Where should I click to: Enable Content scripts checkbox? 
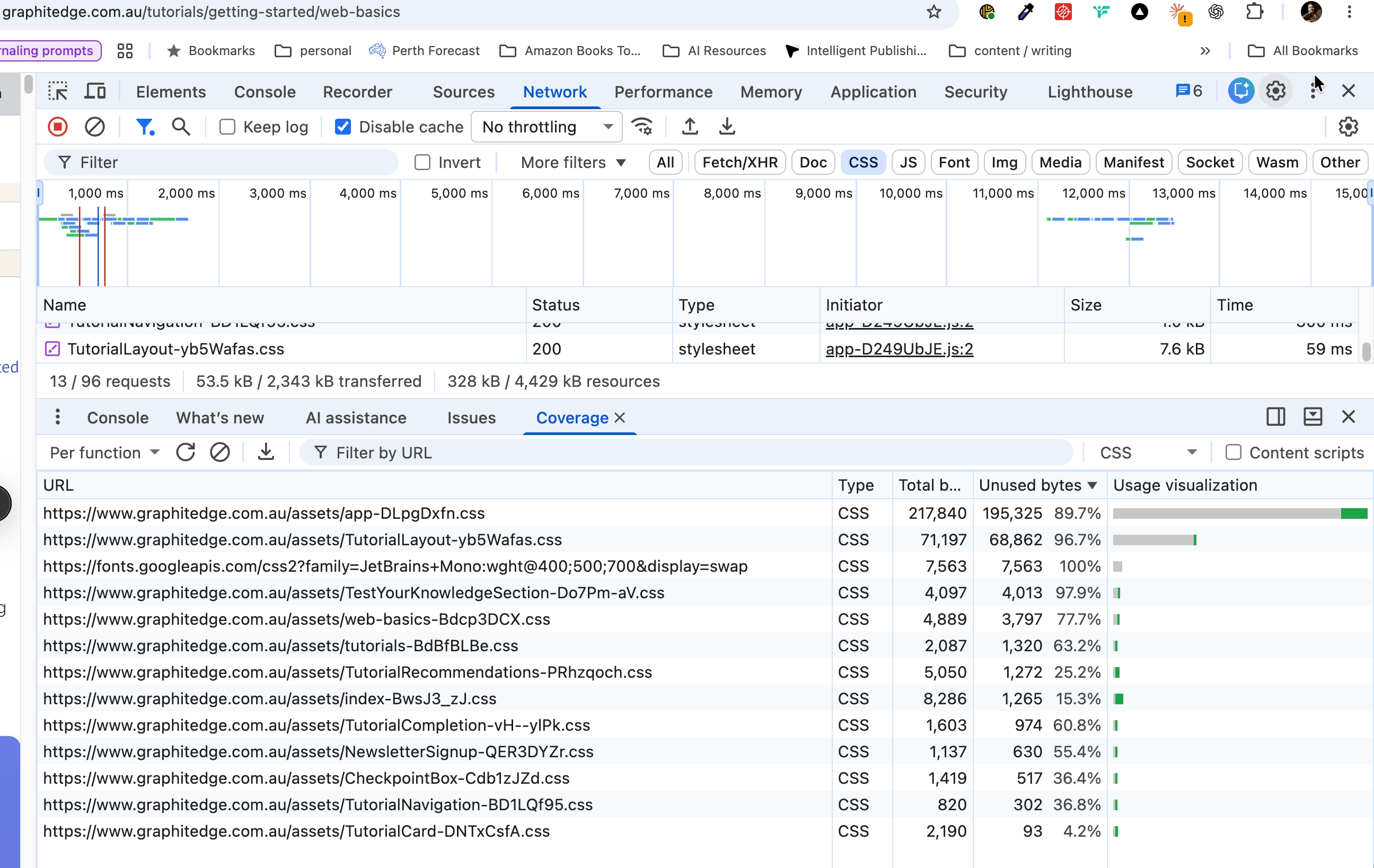click(1233, 452)
